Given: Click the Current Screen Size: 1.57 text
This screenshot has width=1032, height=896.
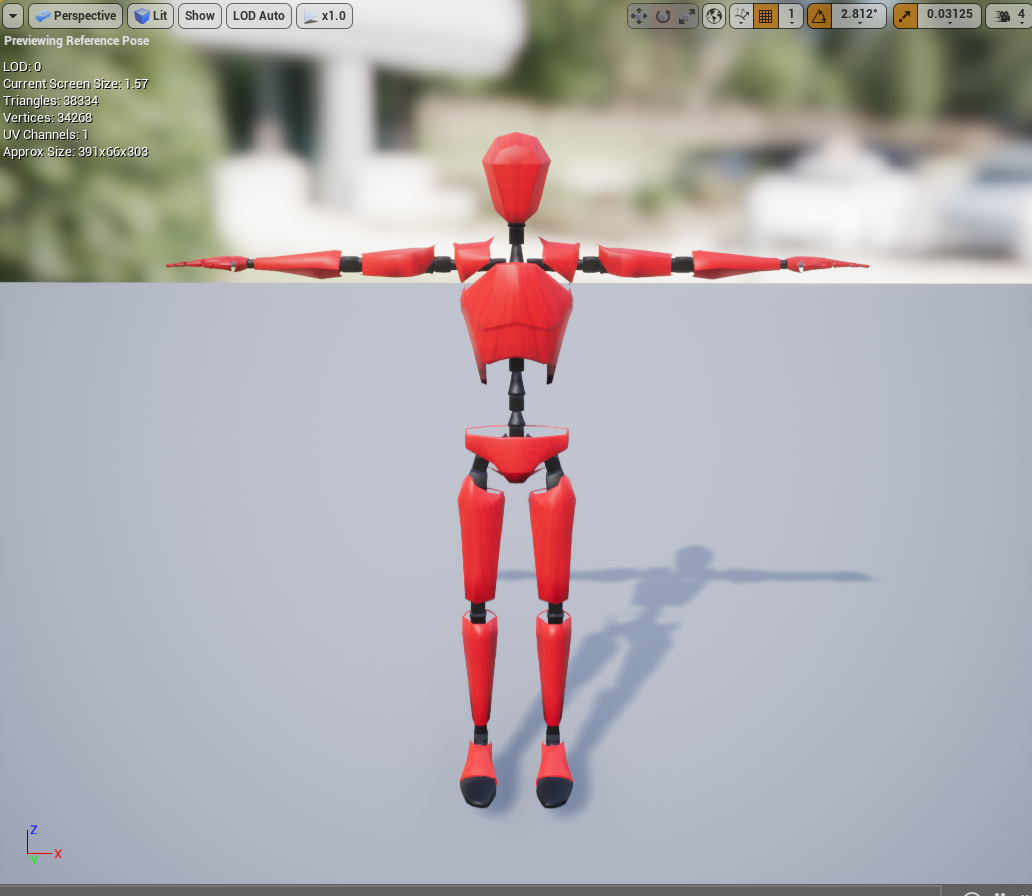Looking at the screenshot, I should coord(76,84).
